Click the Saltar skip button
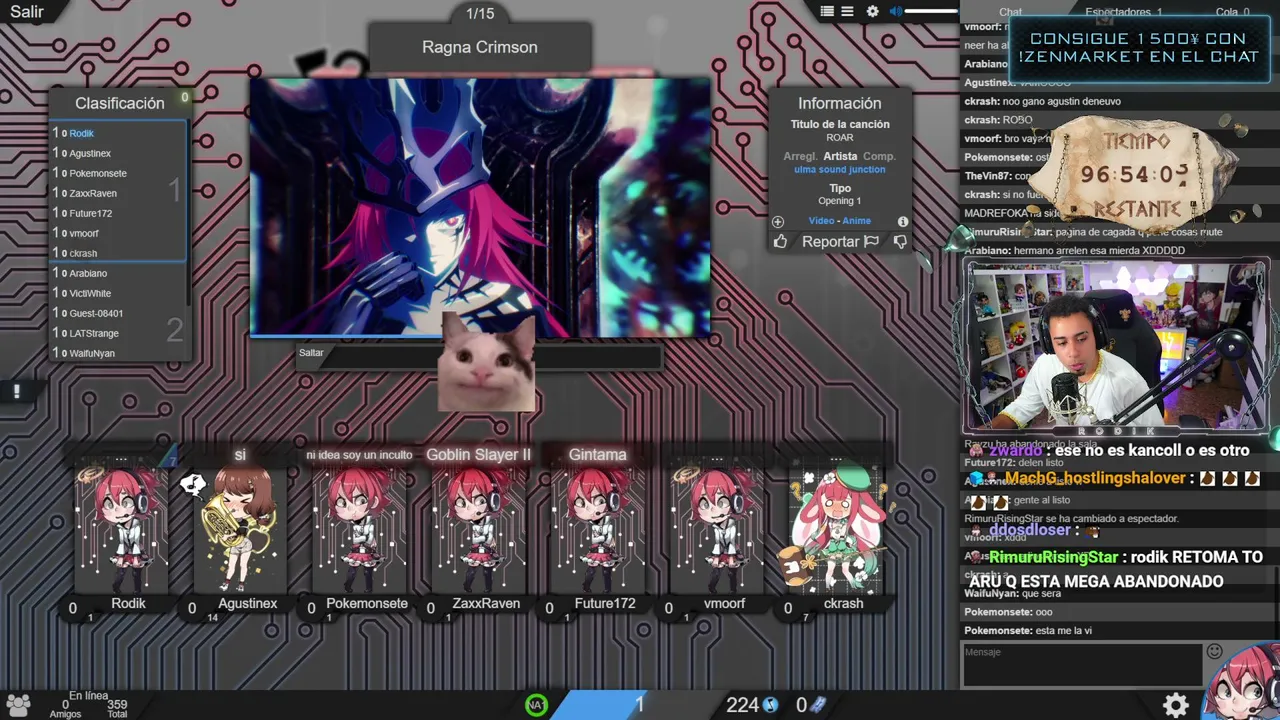 pos(311,353)
